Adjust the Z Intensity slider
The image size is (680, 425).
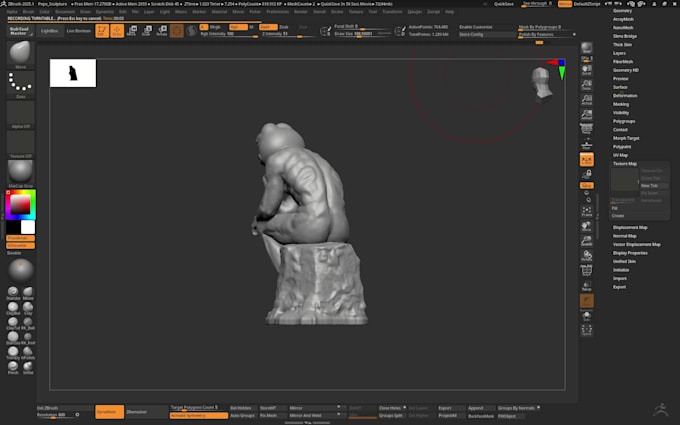pyautogui.click(x=288, y=34)
